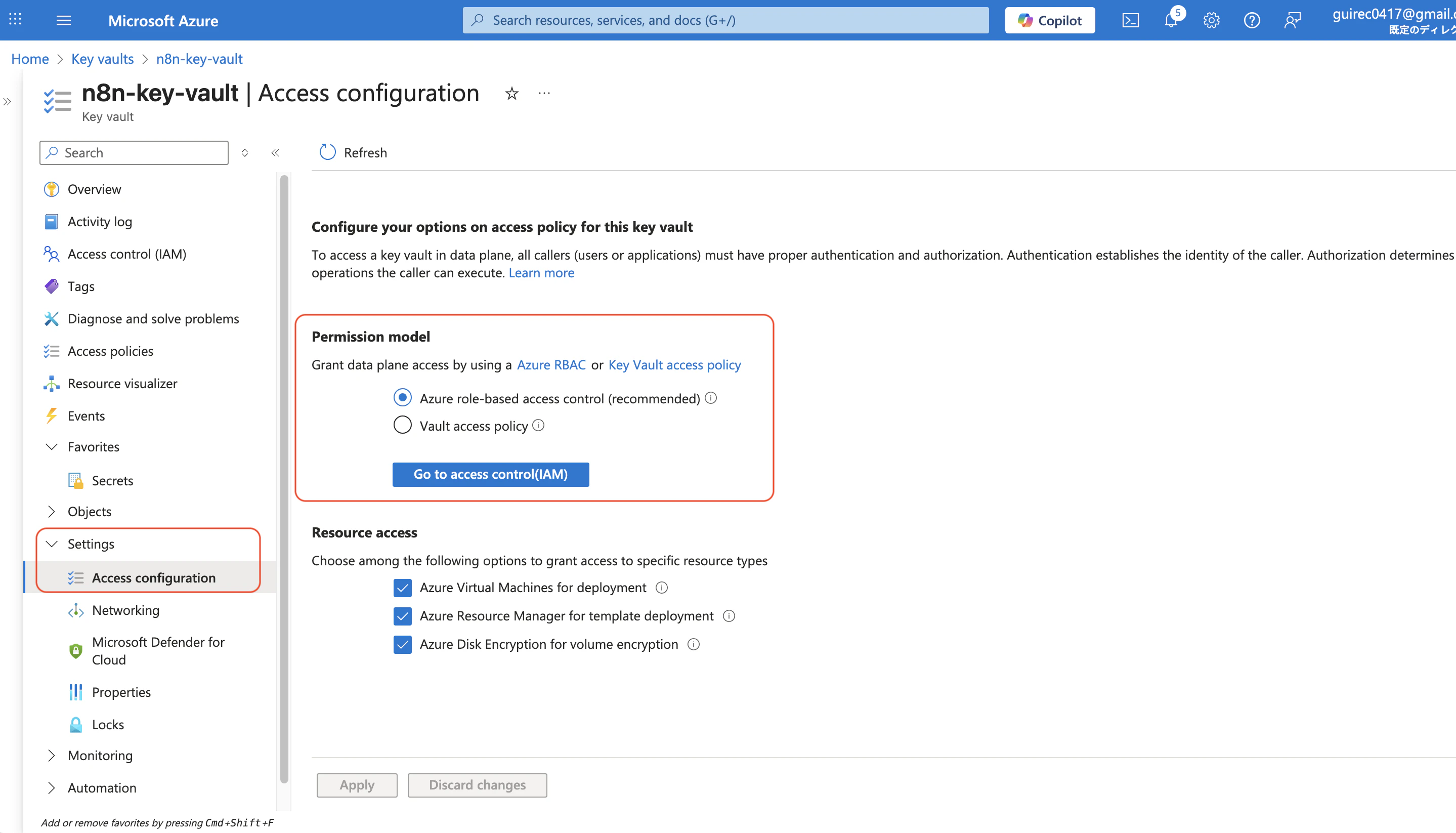Uncheck Azure Disk Encryption for volume encryption
Image resolution: width=1456 pixels, height=833 pixels.
(x=403, y=644)
